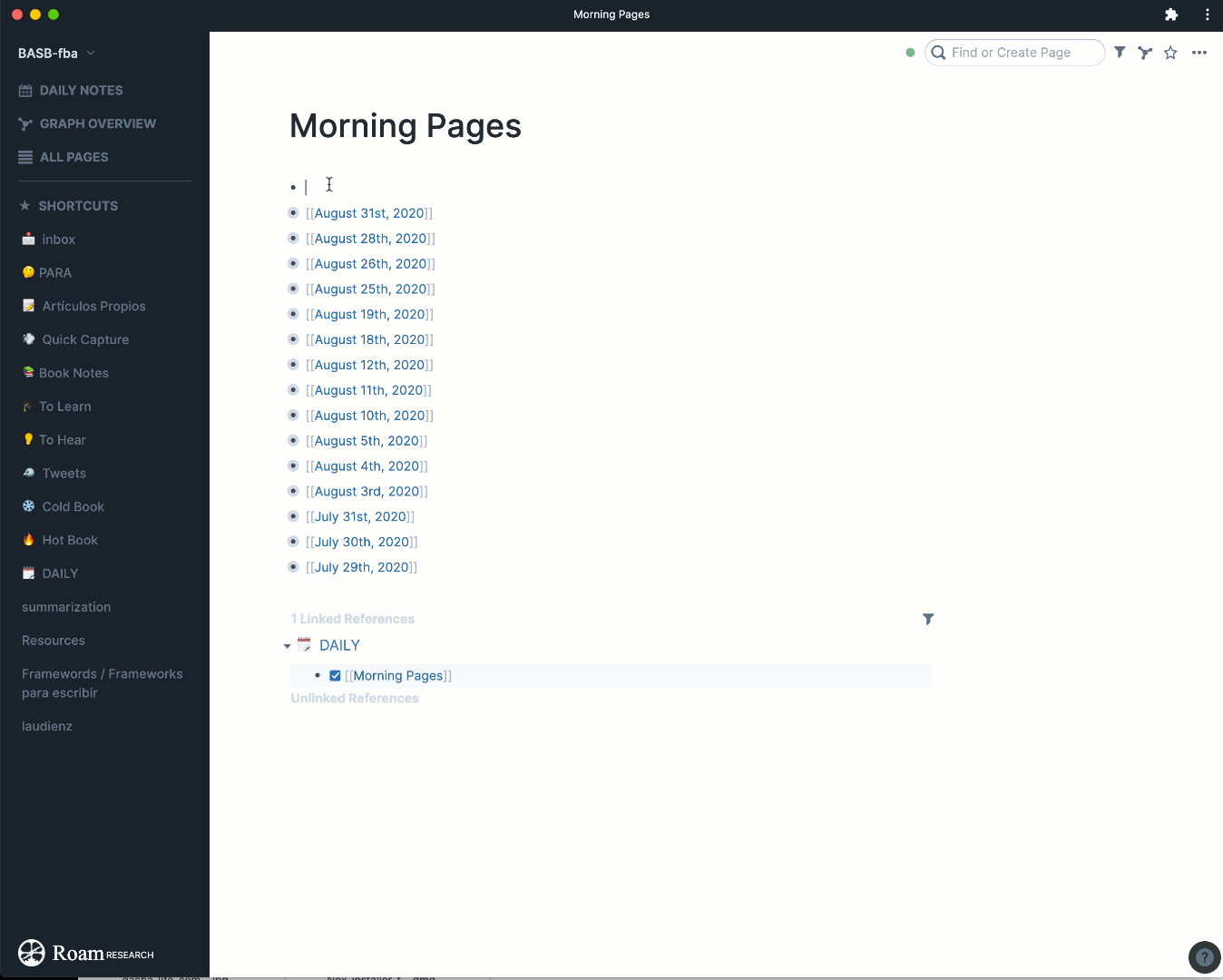Click the Morning Pages page title
This screenshot has width=1223, height=980.
(x=405, y=126)
